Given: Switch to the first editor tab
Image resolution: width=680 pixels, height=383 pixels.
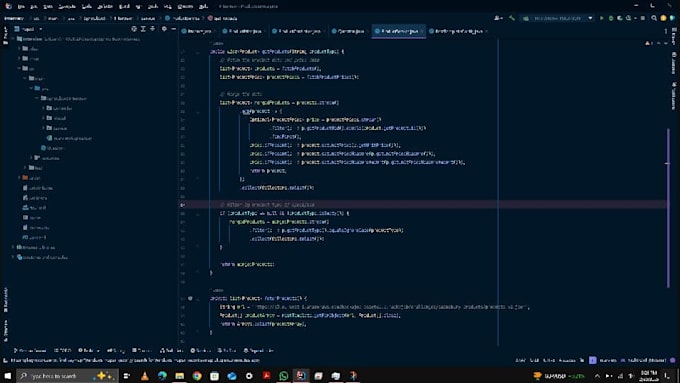Looking at the screenshot, I should click(x=199, y=31).
